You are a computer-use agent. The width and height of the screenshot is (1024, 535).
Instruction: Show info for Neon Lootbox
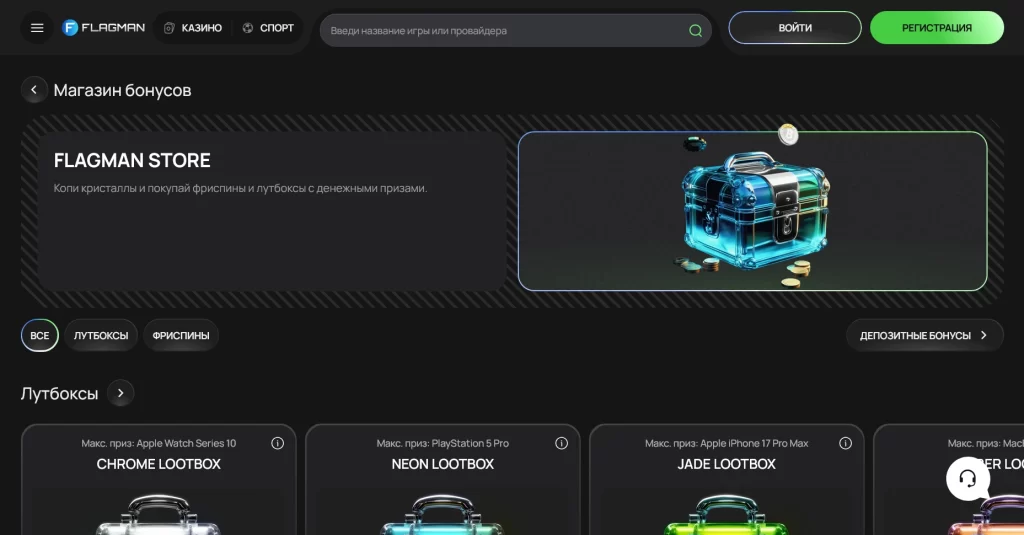[562, 443]
